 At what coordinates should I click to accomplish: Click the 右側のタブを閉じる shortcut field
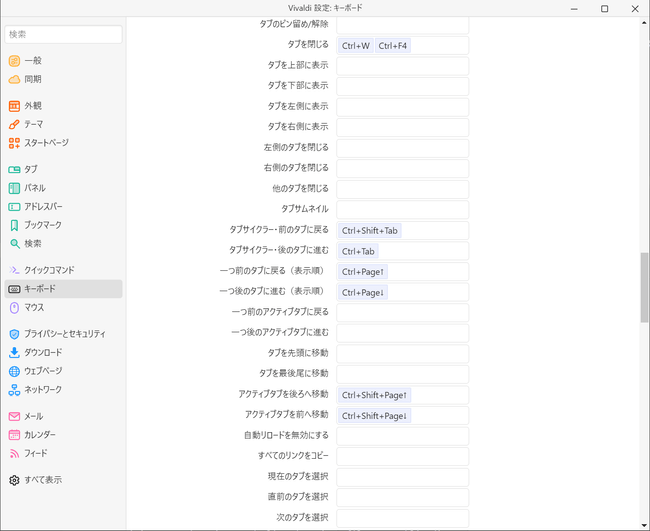click(x=403, y=169)
